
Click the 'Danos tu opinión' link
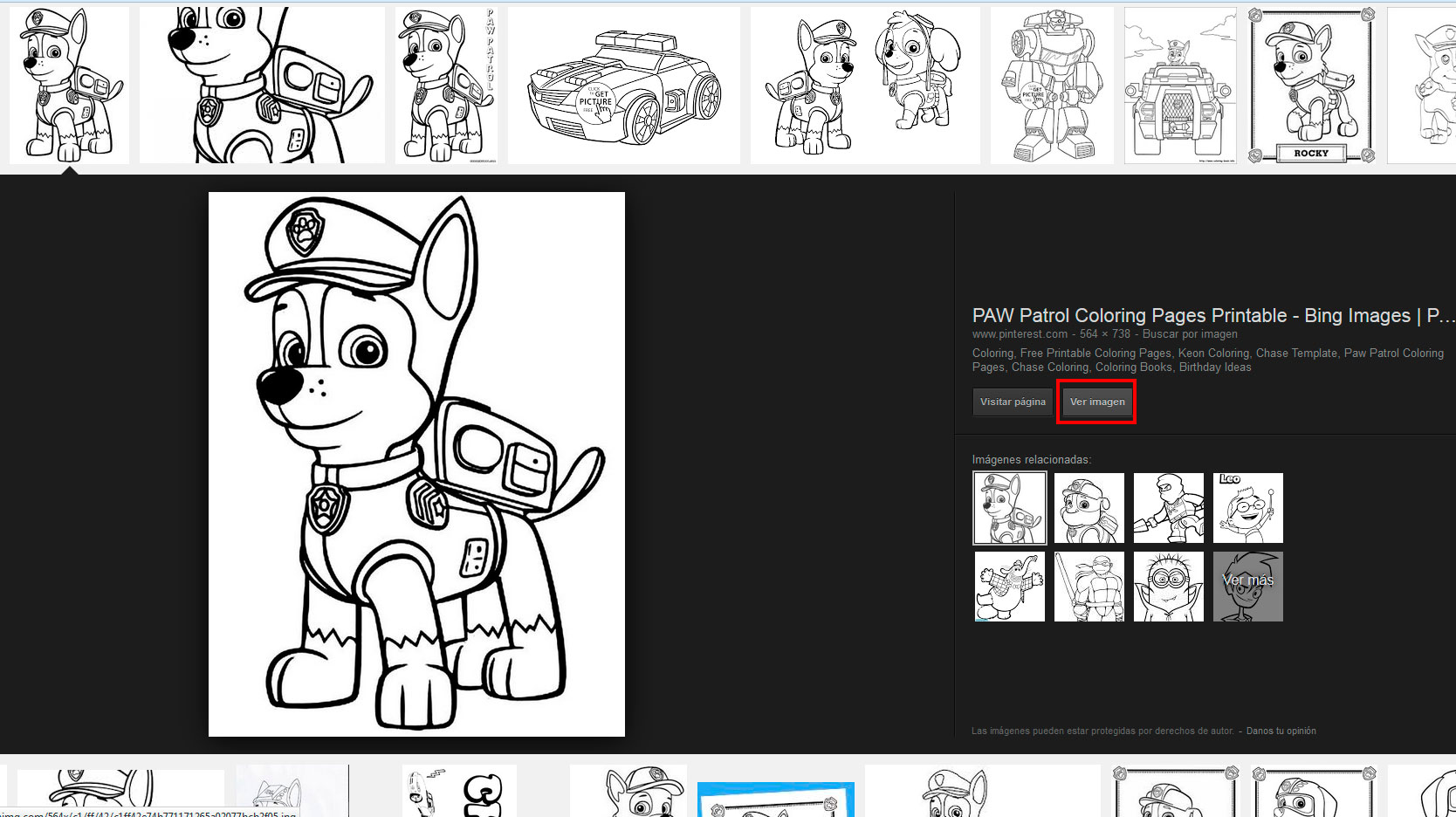click(x=1281, y=731)
